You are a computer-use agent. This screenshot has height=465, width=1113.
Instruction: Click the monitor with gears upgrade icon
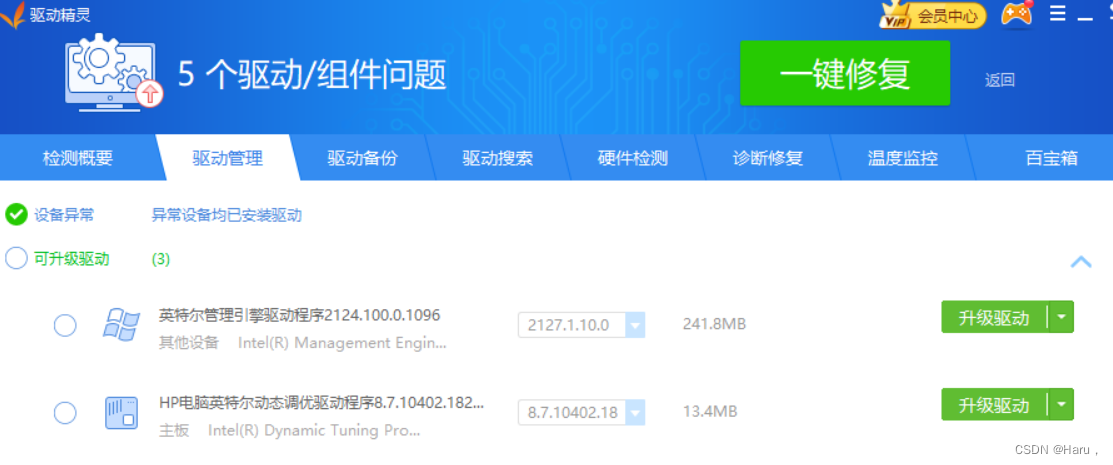[114, 72]
